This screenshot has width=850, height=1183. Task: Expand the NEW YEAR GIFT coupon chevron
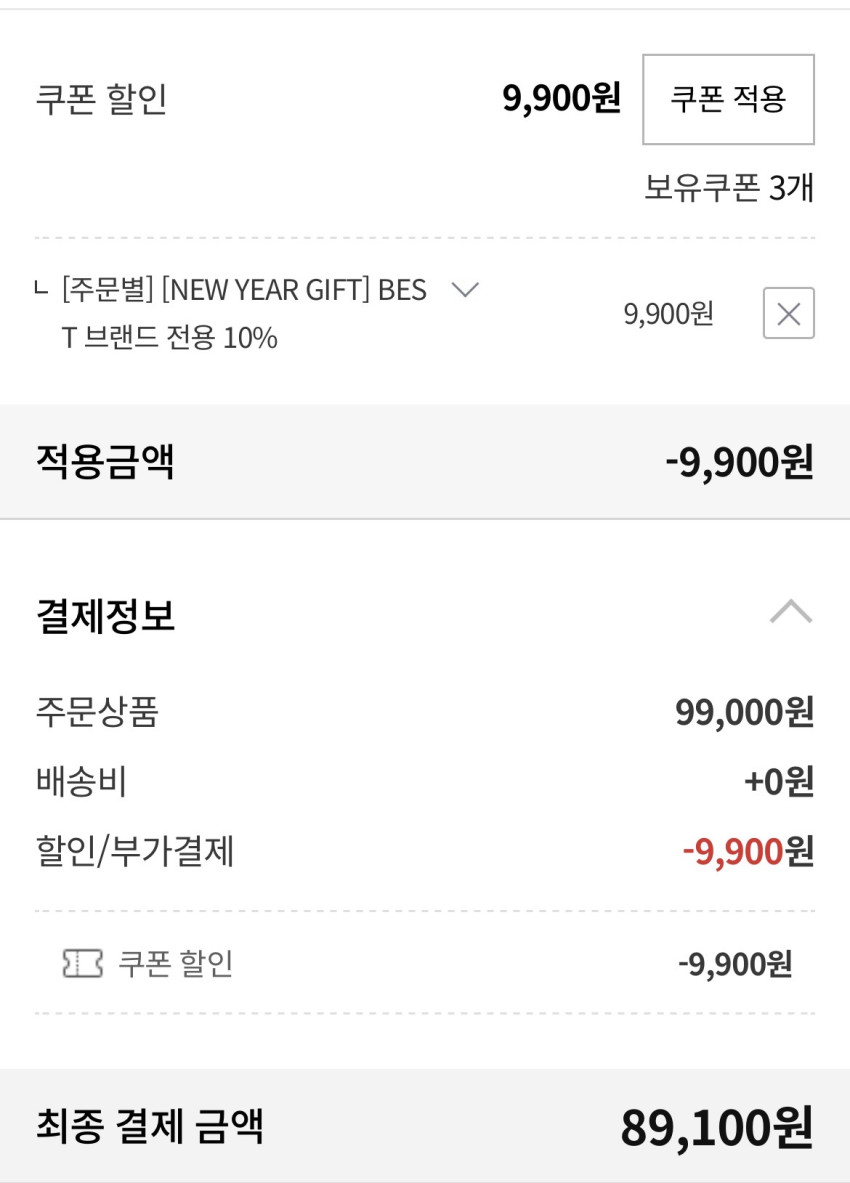coord(465,290)
